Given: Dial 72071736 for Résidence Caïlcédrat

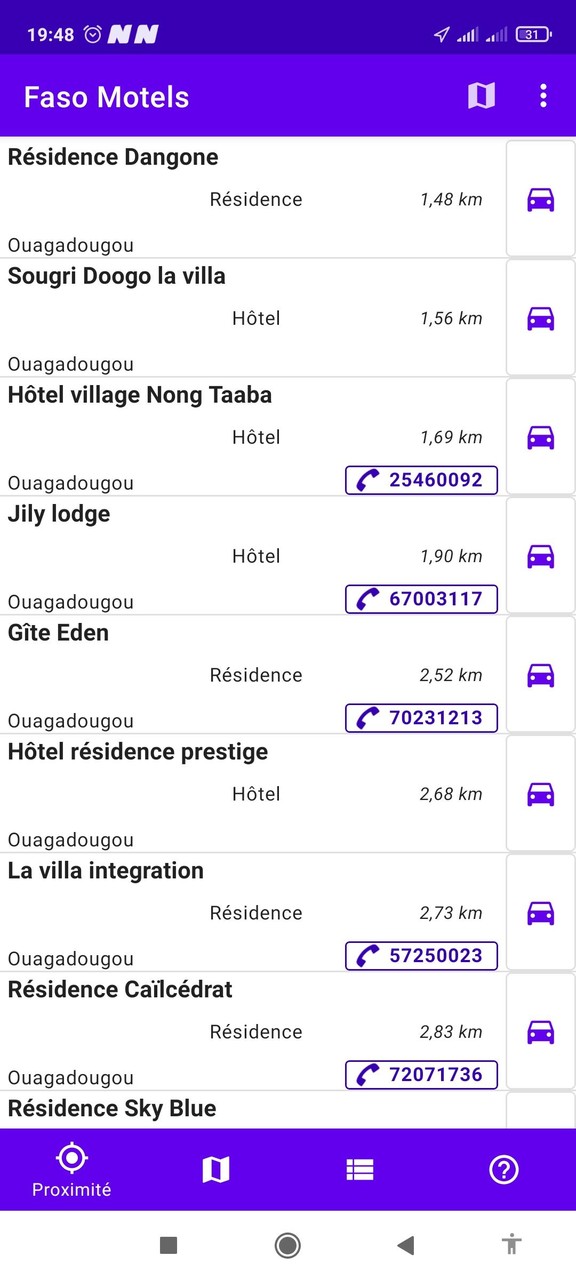Looking at the screenshot, I should (x=420, y=1075).
